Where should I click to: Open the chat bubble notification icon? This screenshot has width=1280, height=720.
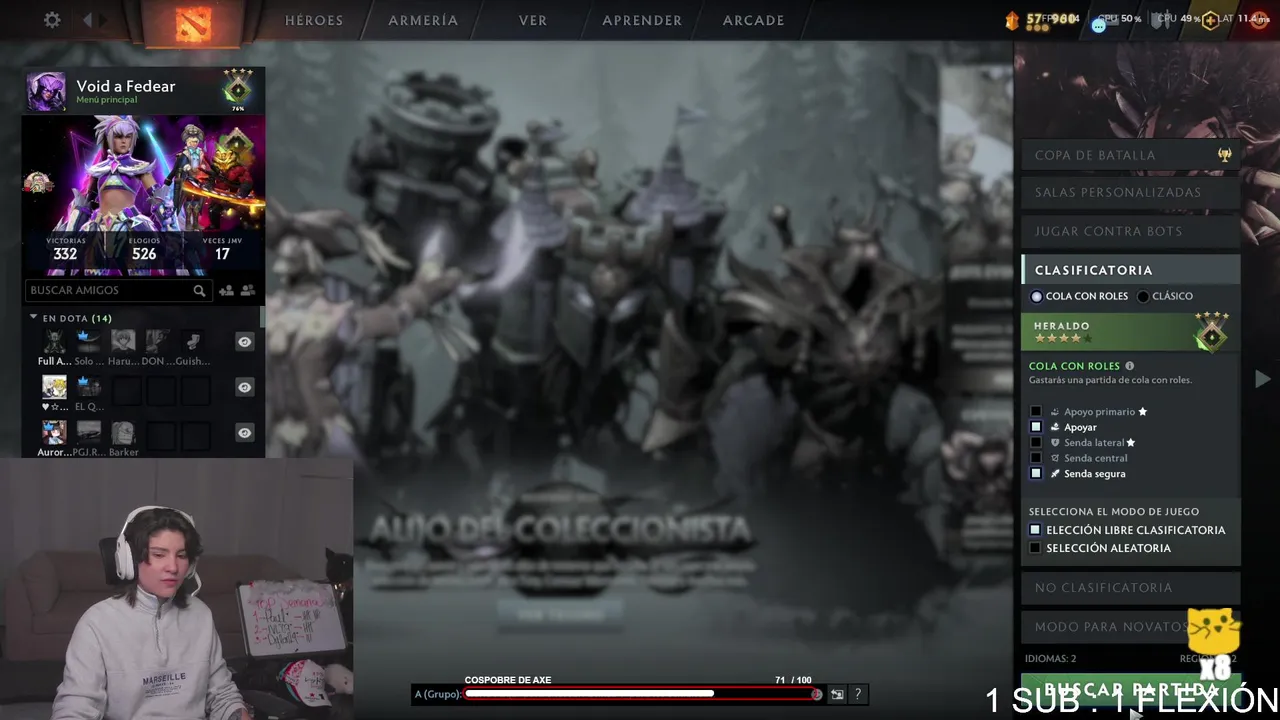coord(1099,25)
